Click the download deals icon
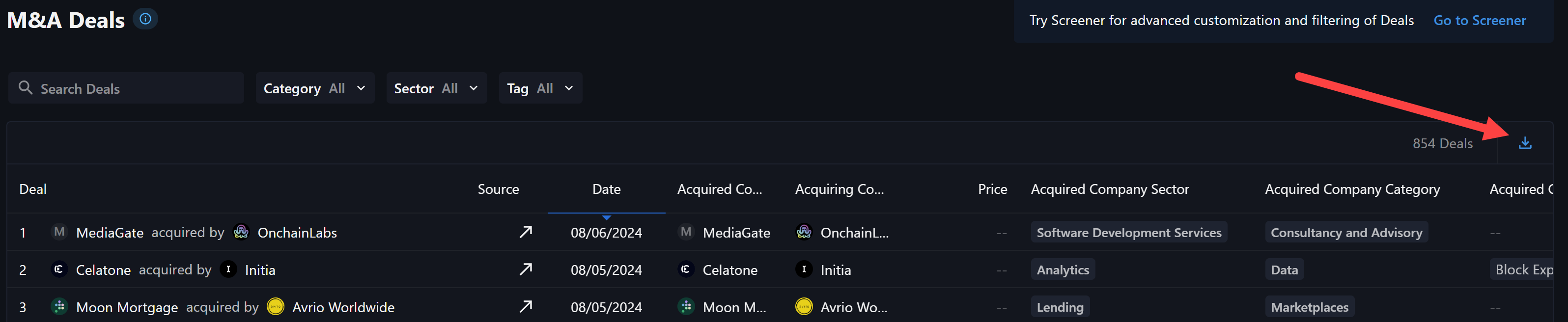Screen dimensions: 1568x322 pos(1524,143)
